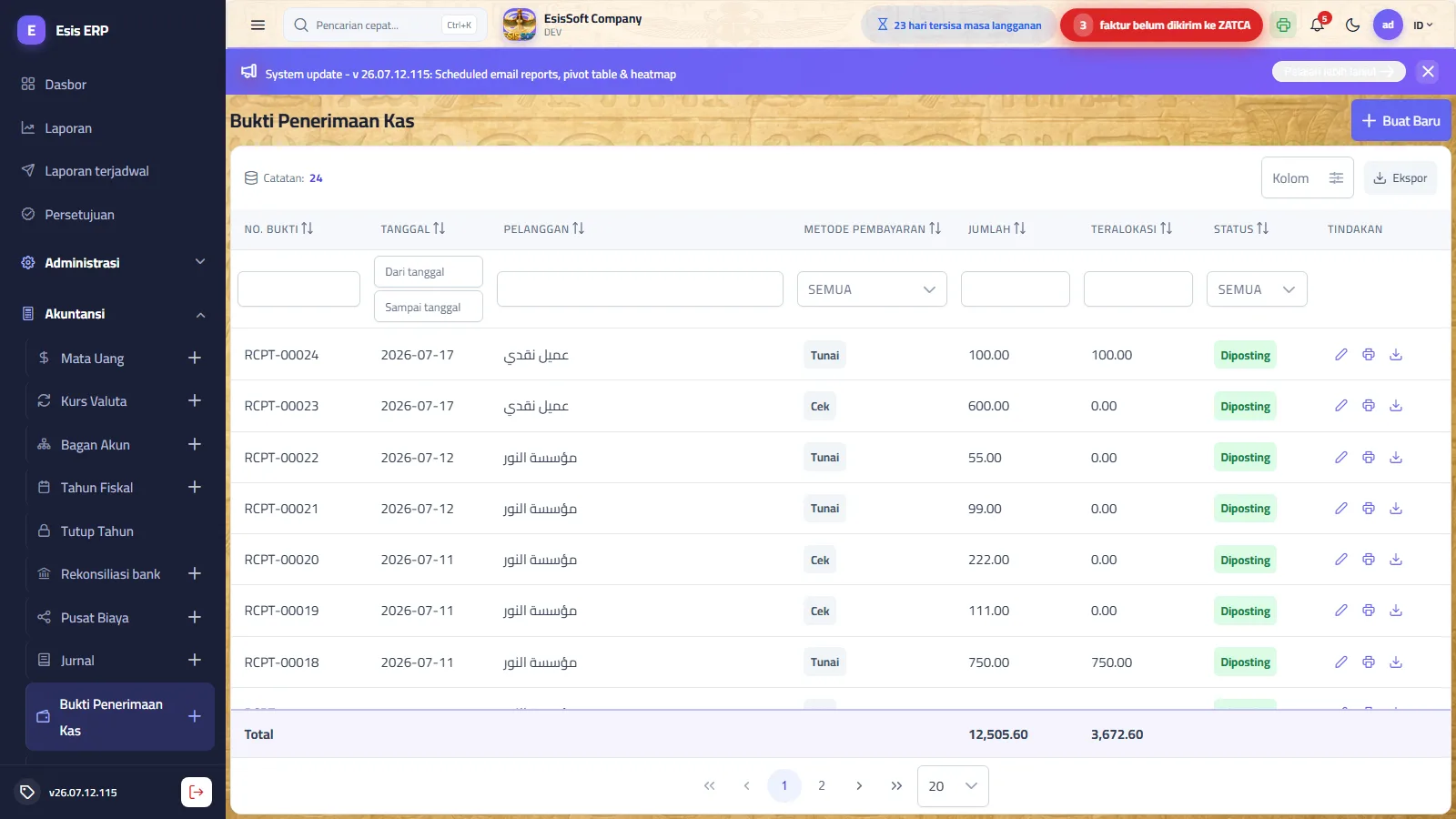Screen dimensions: 1456x819
Task: Open the page size dropdown showing 20
Action: click(x=953, y=785)
